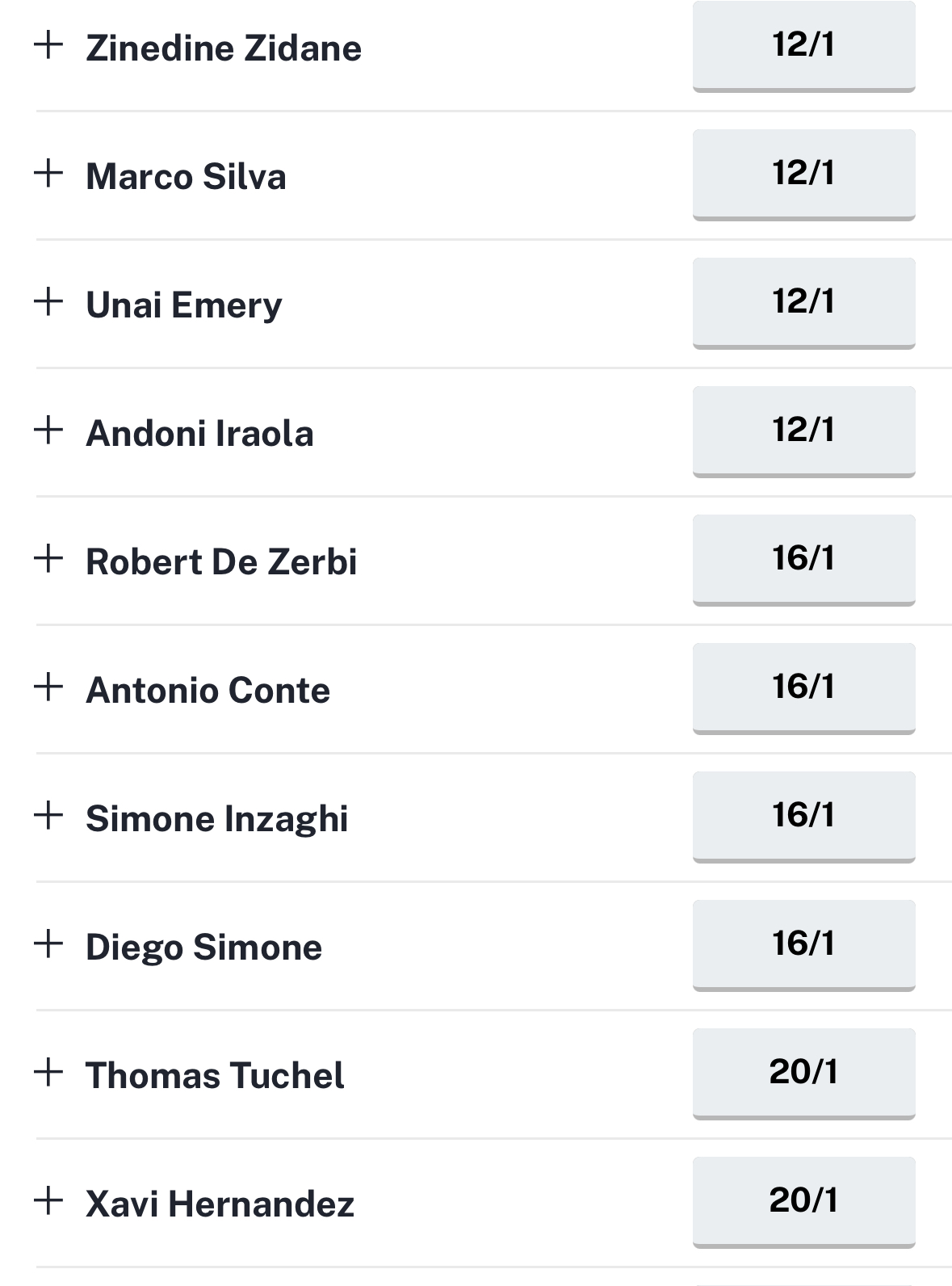This screenshot has width=952, height=1286.
Task: Click the plus icon beside Thomas Tuchel
Action: point(48,1072)
